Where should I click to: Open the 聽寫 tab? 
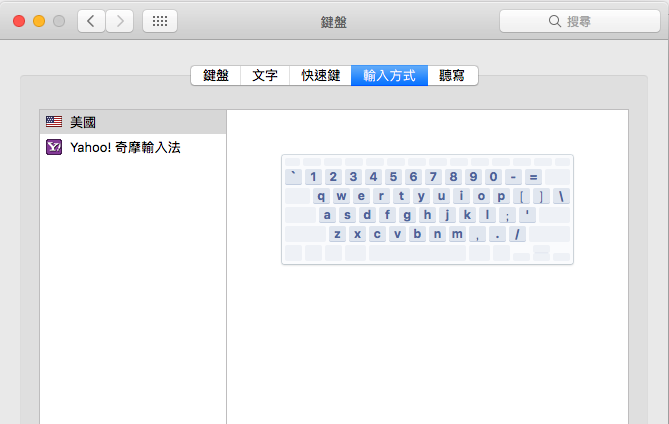point(452,76)
